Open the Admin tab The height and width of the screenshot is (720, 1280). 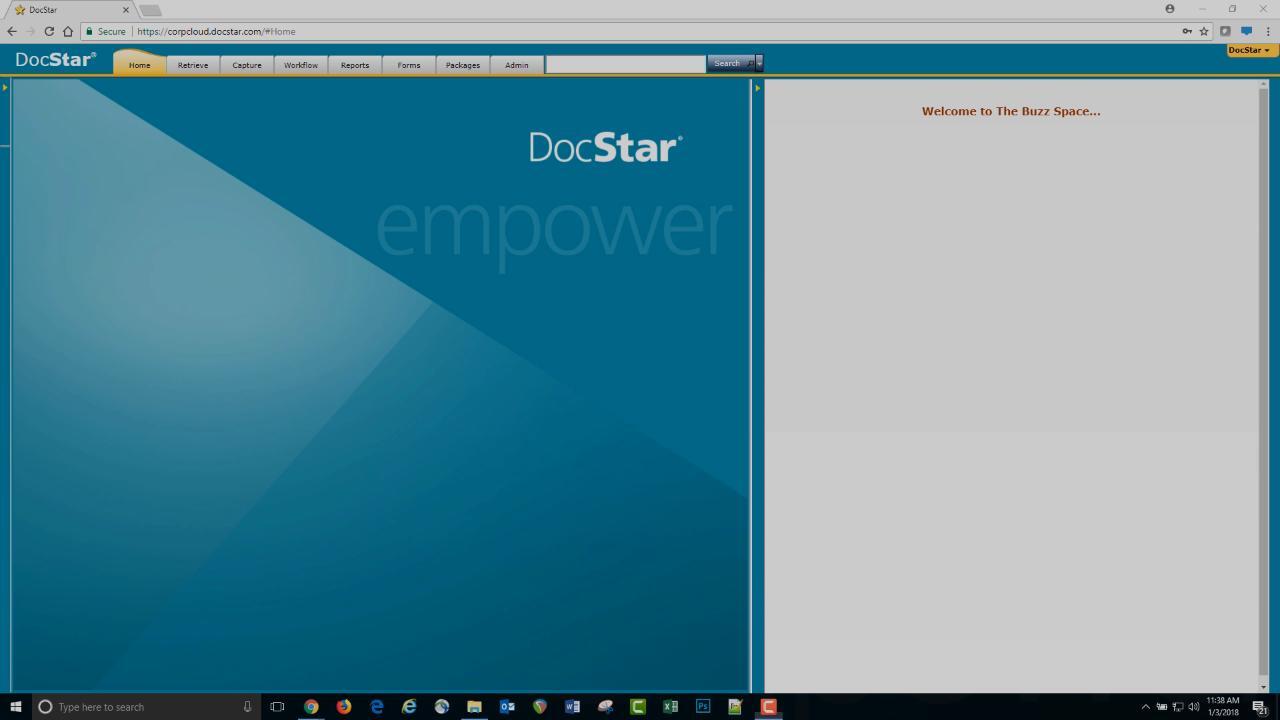click(x=517, y=65)
